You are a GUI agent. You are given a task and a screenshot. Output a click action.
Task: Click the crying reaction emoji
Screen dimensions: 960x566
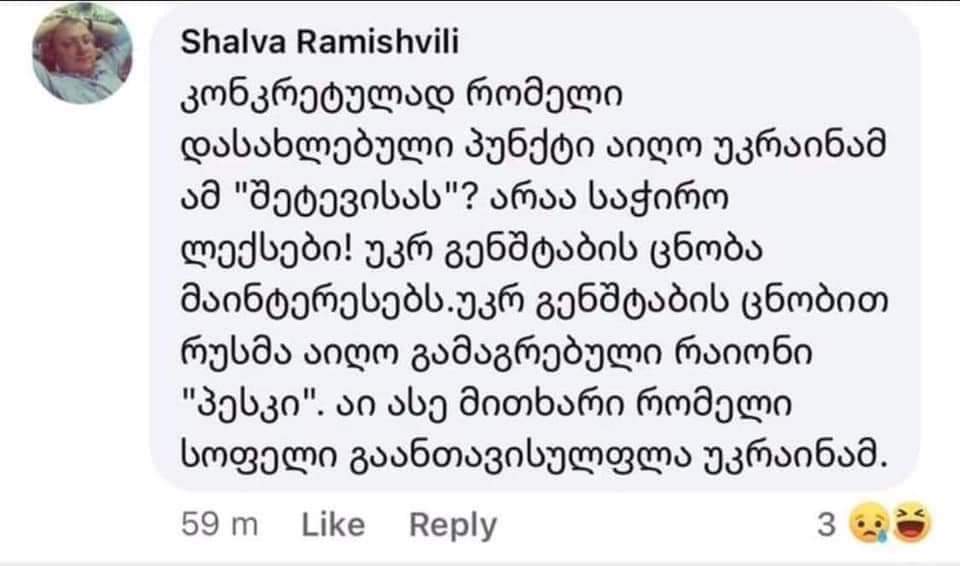point(863,524)
